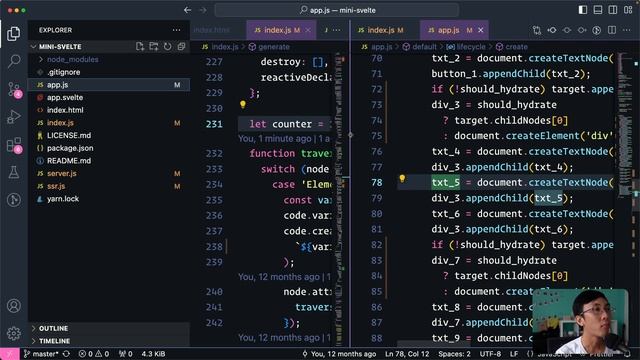This screenshot has height=360, width=640.
Task: Open the Accounts menu icon
Action: click(13, 306)
